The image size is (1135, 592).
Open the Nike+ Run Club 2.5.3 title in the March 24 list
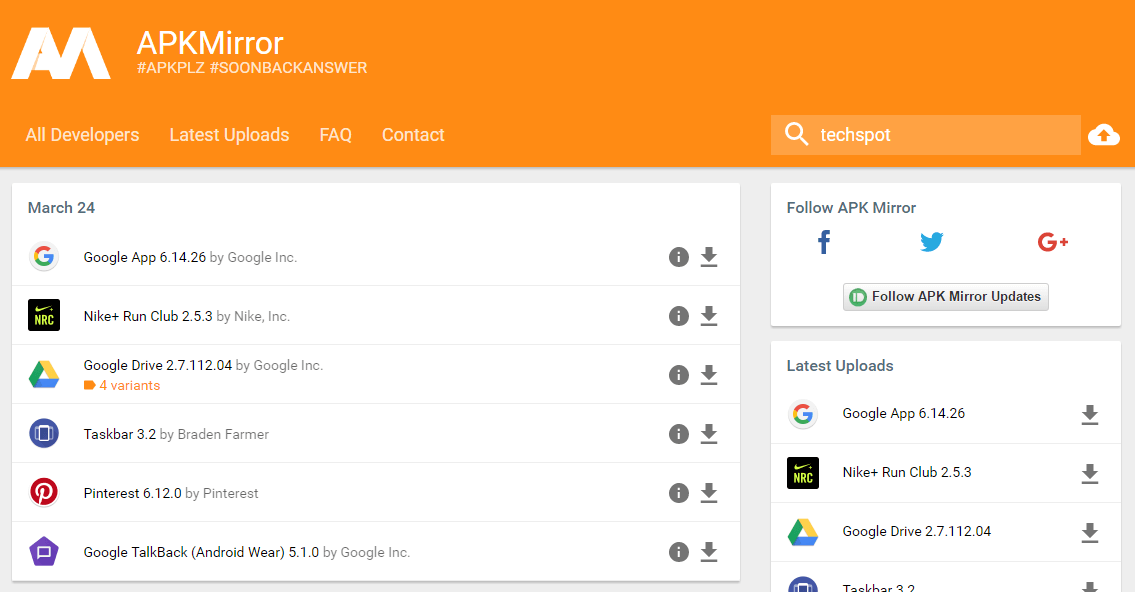[x=148, y=316]
